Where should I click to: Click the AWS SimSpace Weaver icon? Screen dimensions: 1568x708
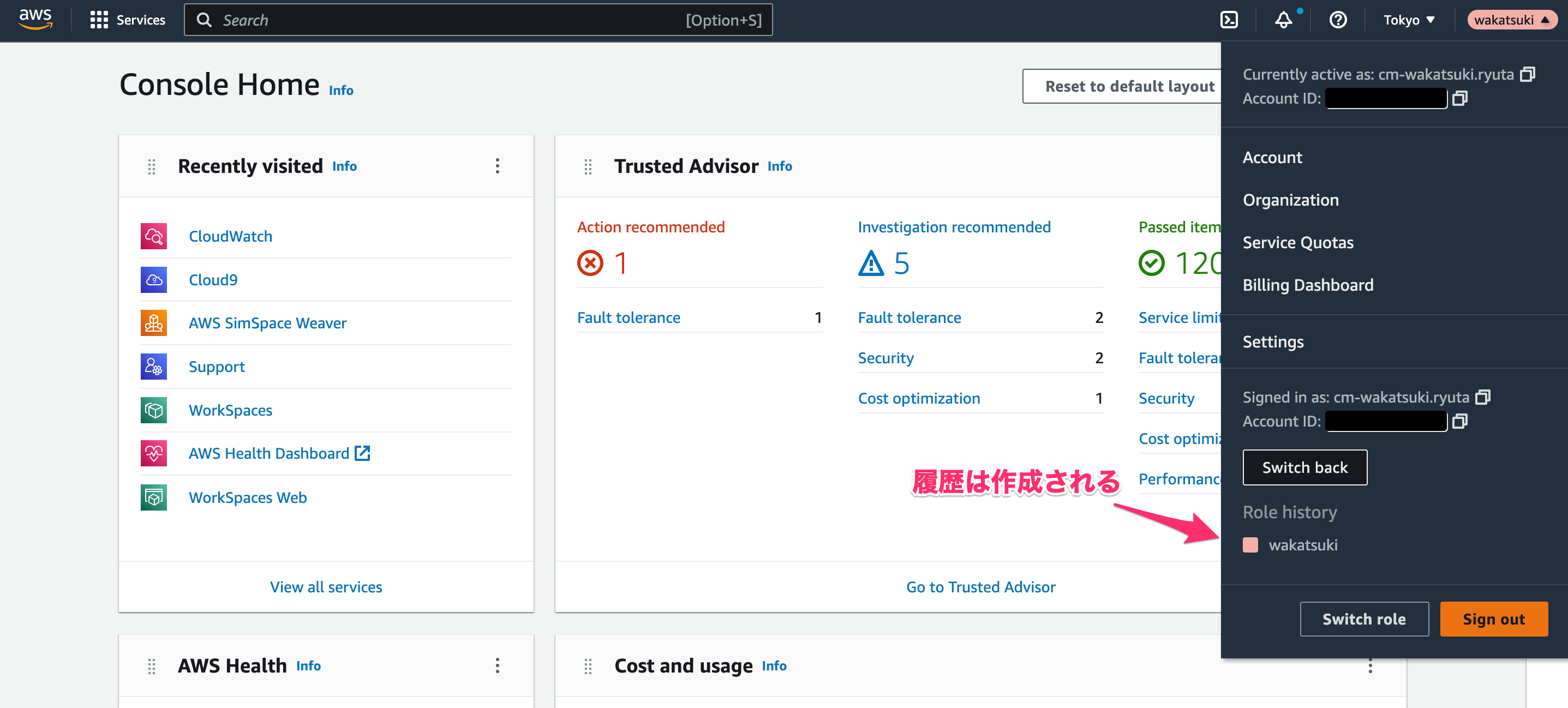click(153, 323)
